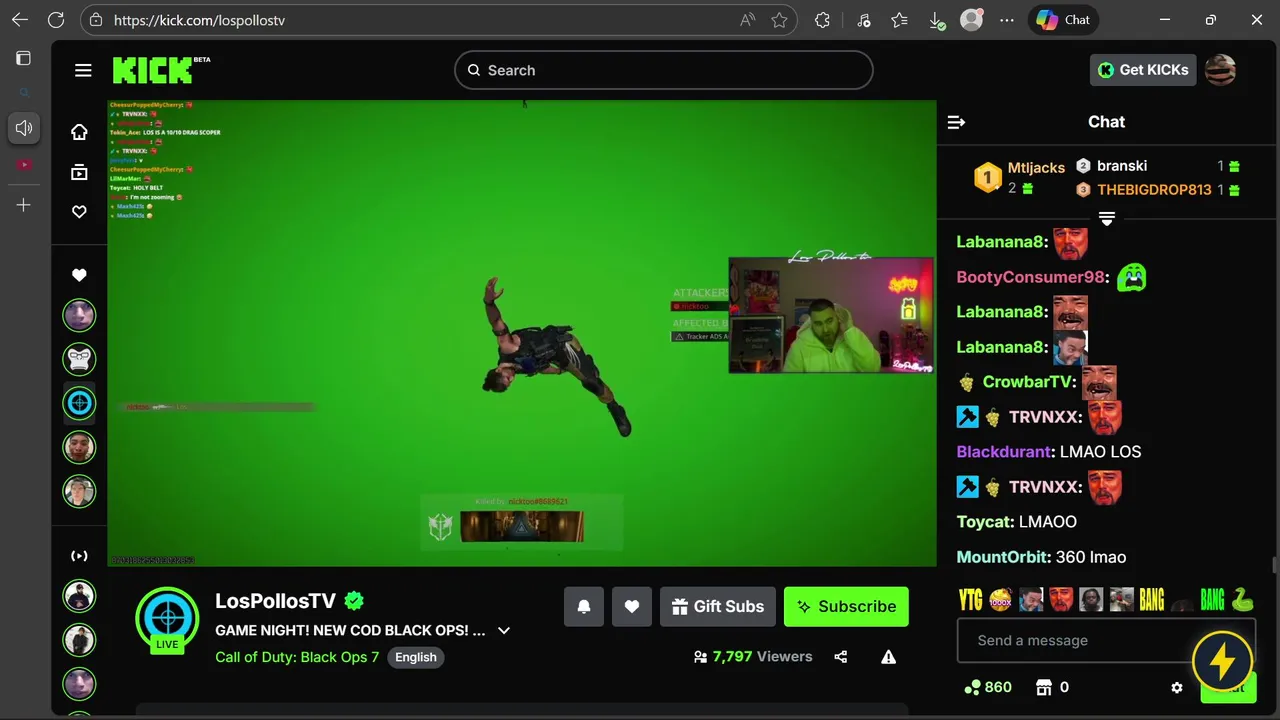This screenshot has width=1280, height=720.
Task: Open the Call of Duty: Black Ops 7 category
Action: 297,657
